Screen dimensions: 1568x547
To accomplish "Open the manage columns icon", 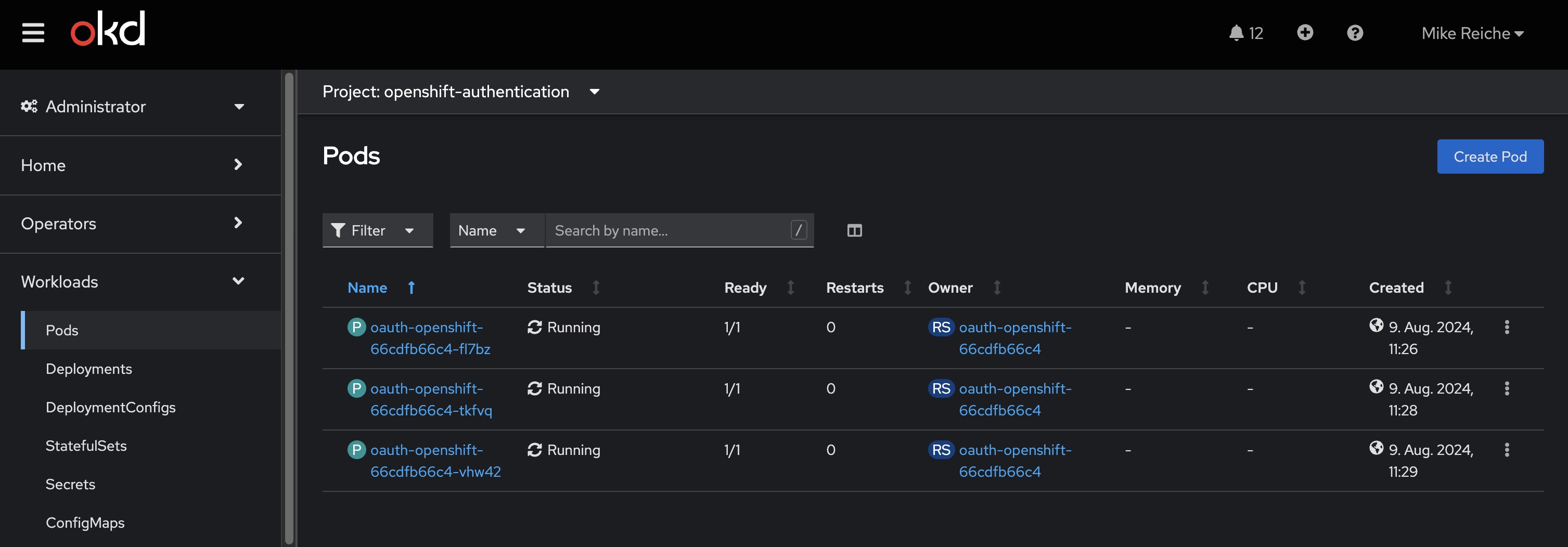I will [x=855, y=231].
